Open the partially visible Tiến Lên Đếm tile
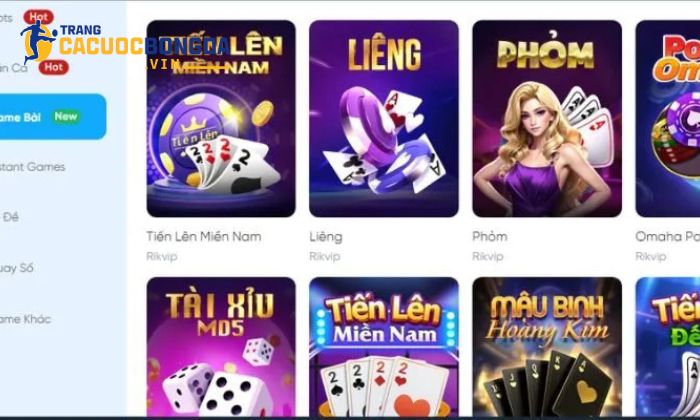Image resolution: width=700 pixels, height=420 pixels. [x=668, y=347]
